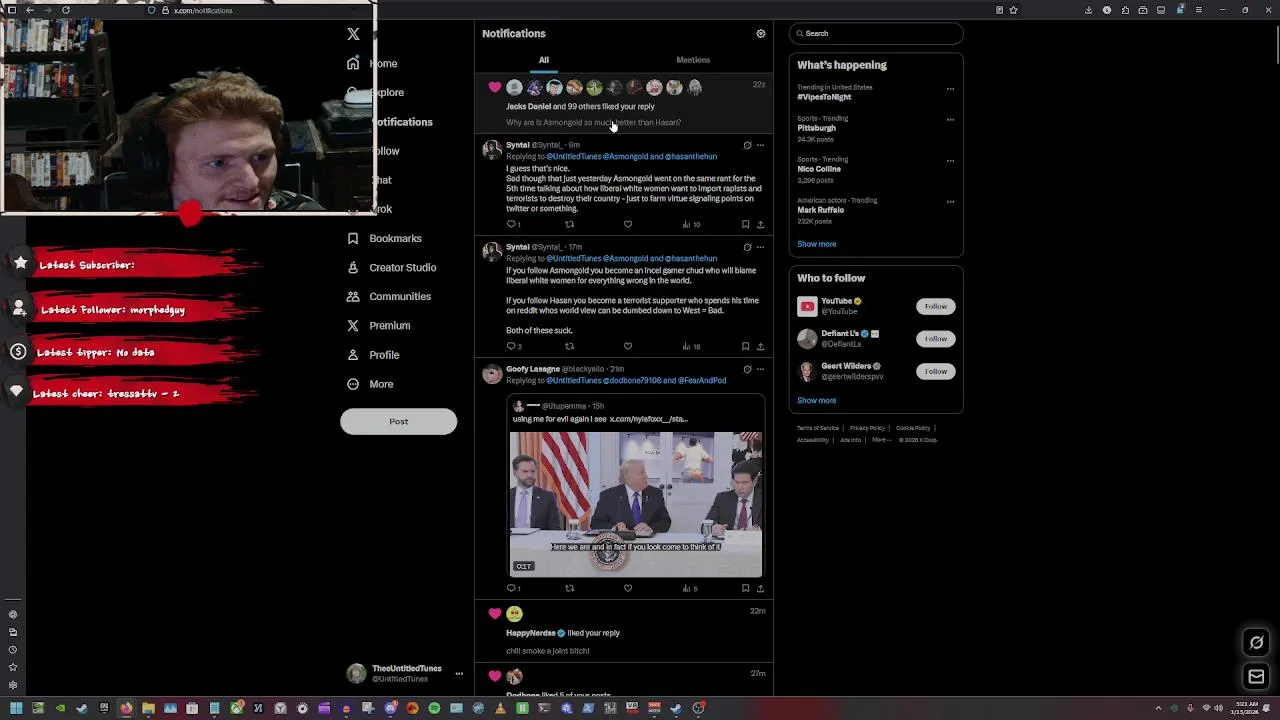Open options for Nico Collins trend
1280x720 pixels.
tap(950, 161)
